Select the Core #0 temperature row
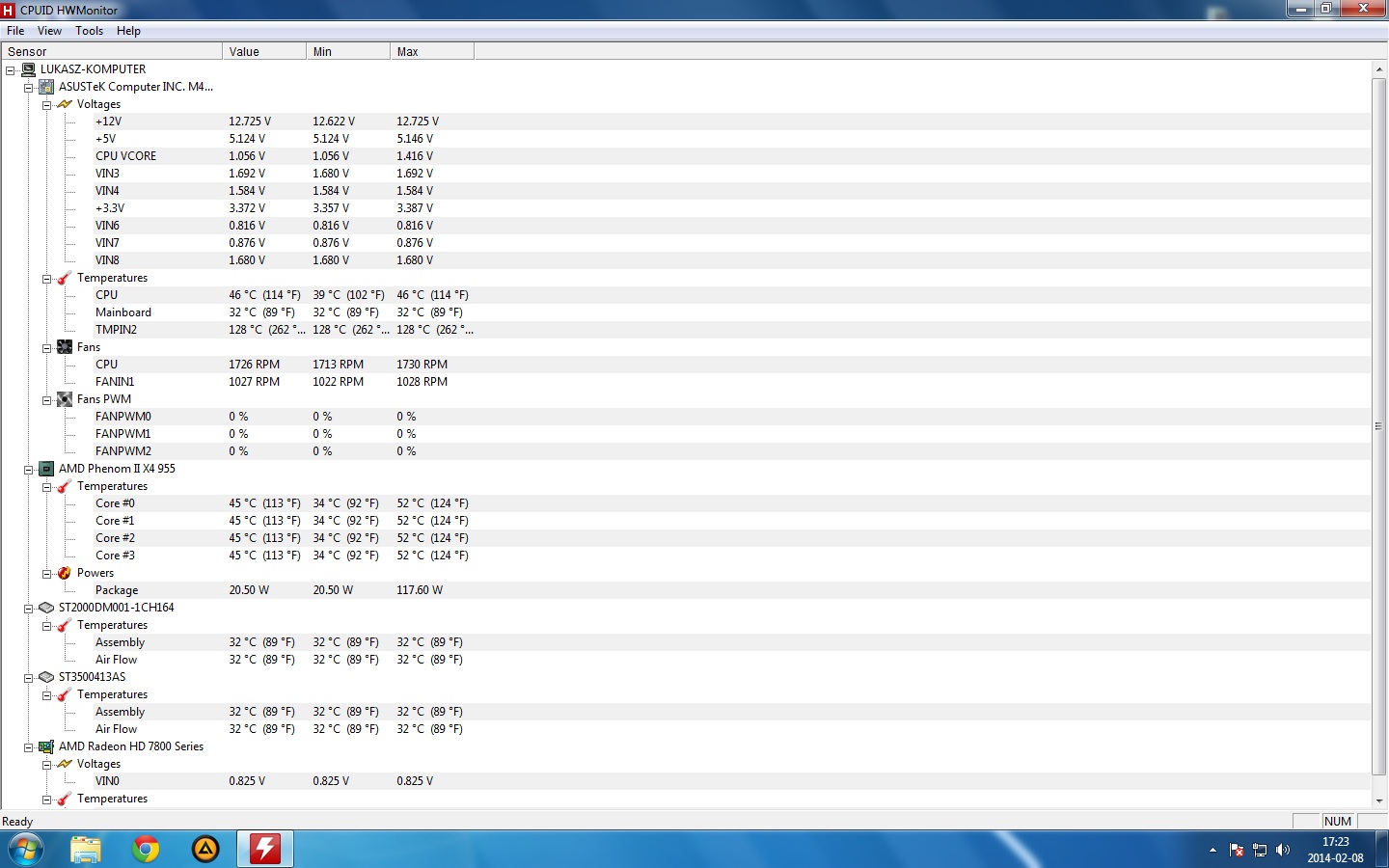Image resolution: width=1389 pixels, height=868 pixels. click(x=686, y=503)
